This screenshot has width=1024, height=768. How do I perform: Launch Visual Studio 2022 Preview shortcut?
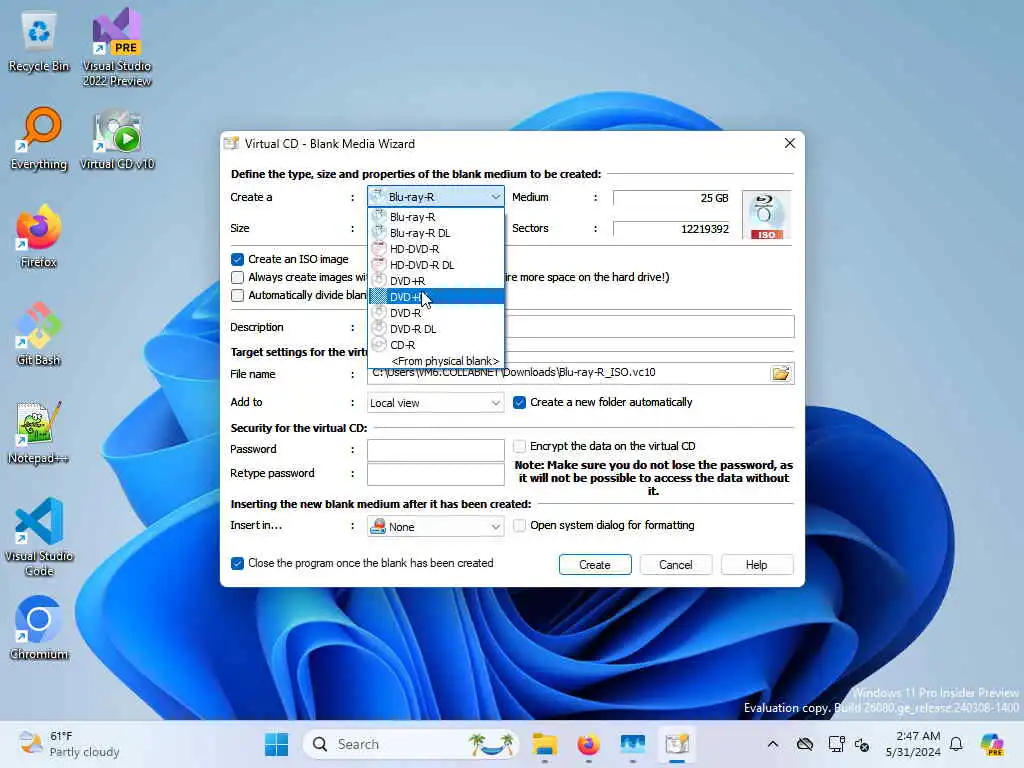117,47
